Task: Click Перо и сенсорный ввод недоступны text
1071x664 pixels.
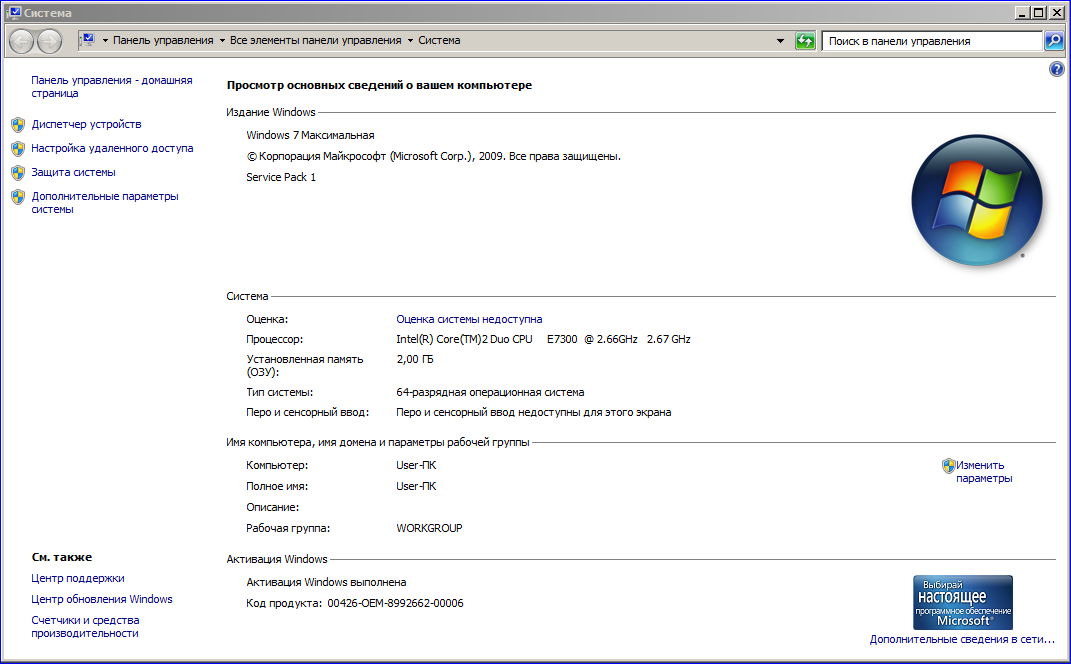Action: point(533,412)
